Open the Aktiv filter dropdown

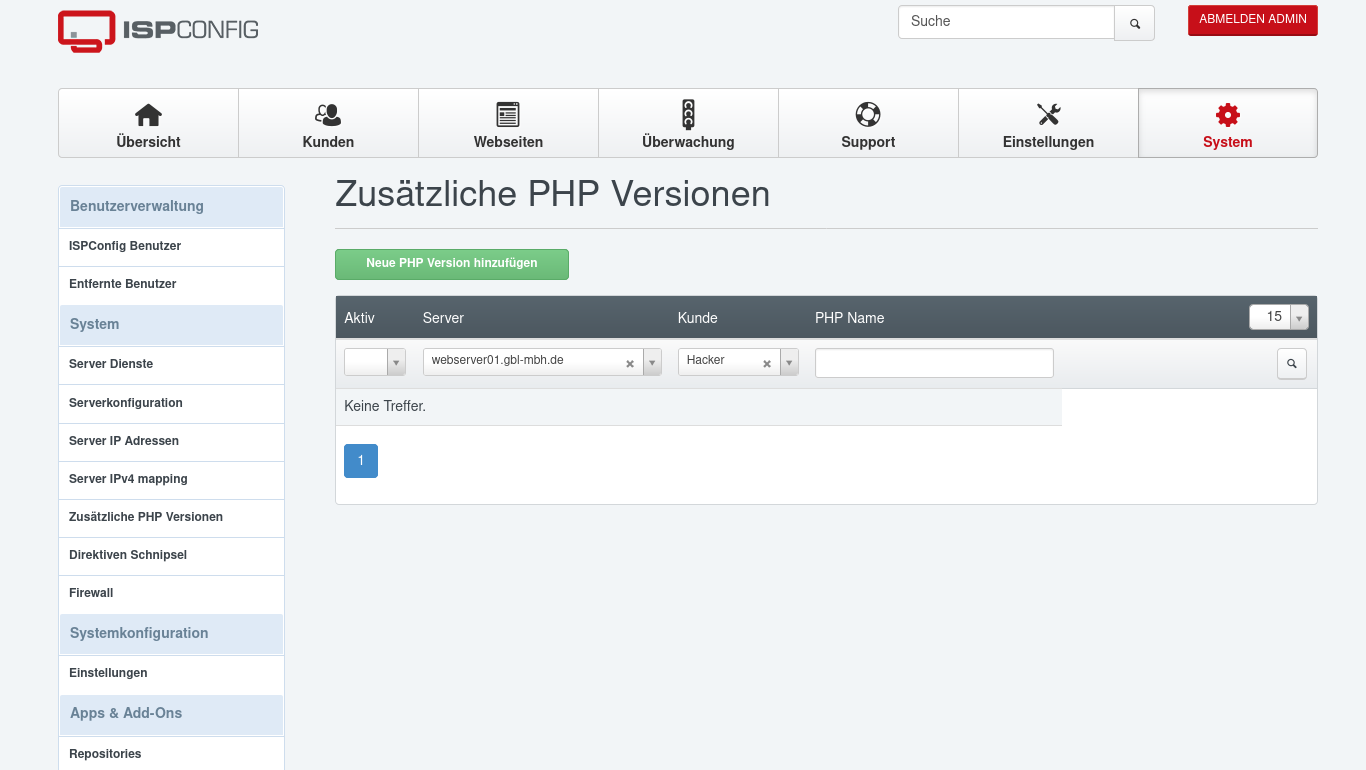396,362
